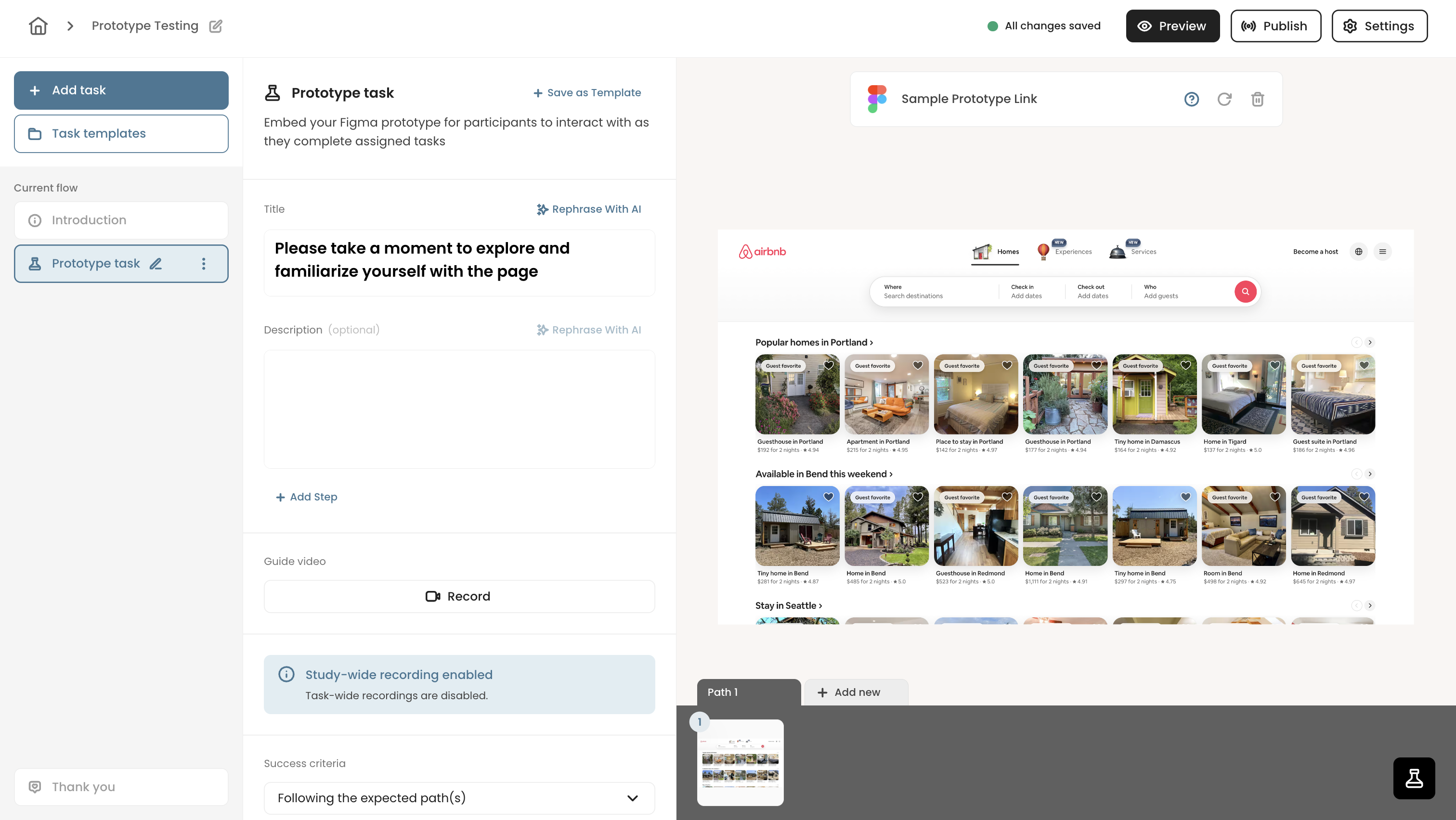This screenshot has width=1456, height=820.
Task: Open the Airbnb language globe icon
Action: (x=1358, y=251)
